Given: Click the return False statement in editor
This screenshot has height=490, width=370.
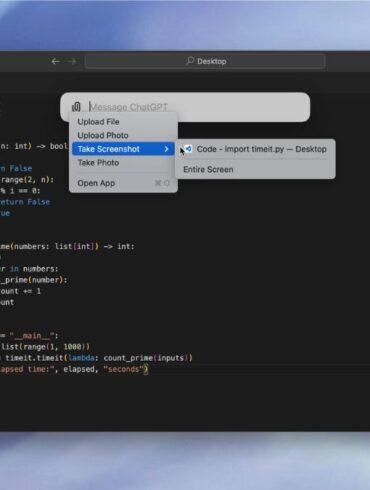Looking at the screenshot, I should click(x=25, y=202).
